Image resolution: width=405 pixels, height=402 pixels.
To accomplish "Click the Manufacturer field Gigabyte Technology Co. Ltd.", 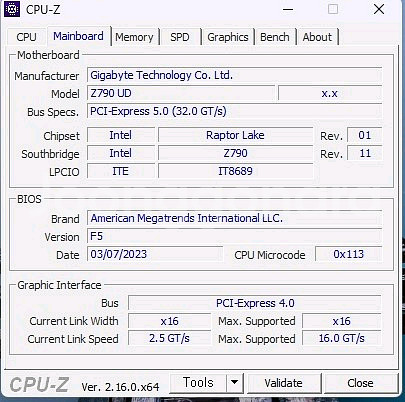I will 235,75.
